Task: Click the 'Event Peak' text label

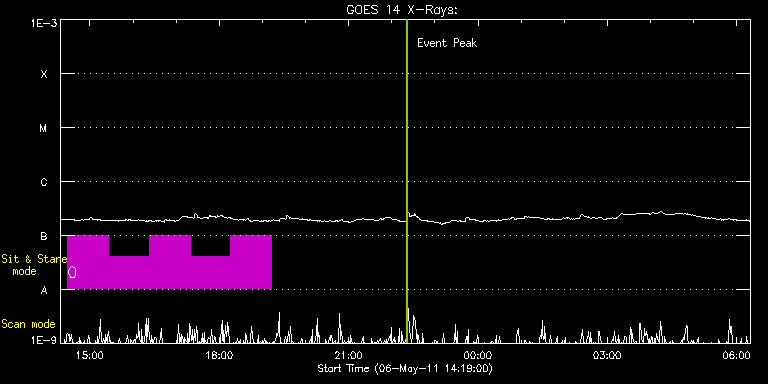Action: (x=447, y=43)
